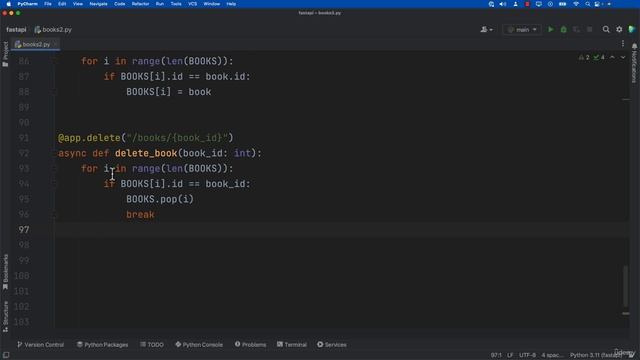Click line number 97 in gutter

click(x=24, y=230)
